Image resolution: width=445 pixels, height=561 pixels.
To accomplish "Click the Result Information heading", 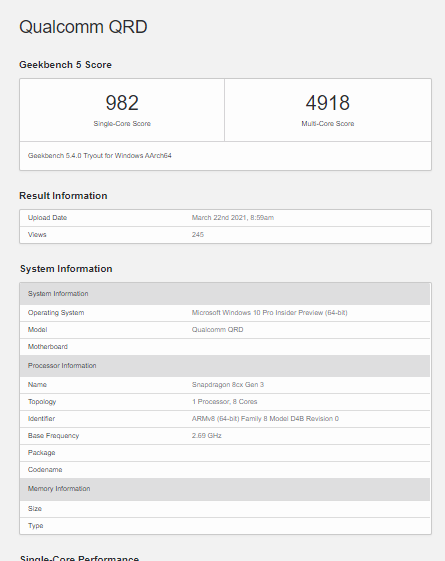I will pyautogui.click(x=63, y=196).
